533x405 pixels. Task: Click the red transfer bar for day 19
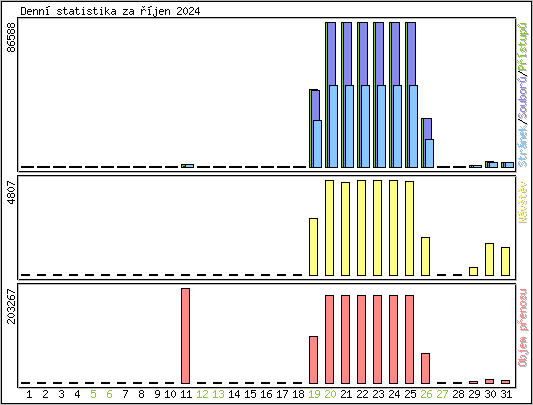(x=313, y=360)
